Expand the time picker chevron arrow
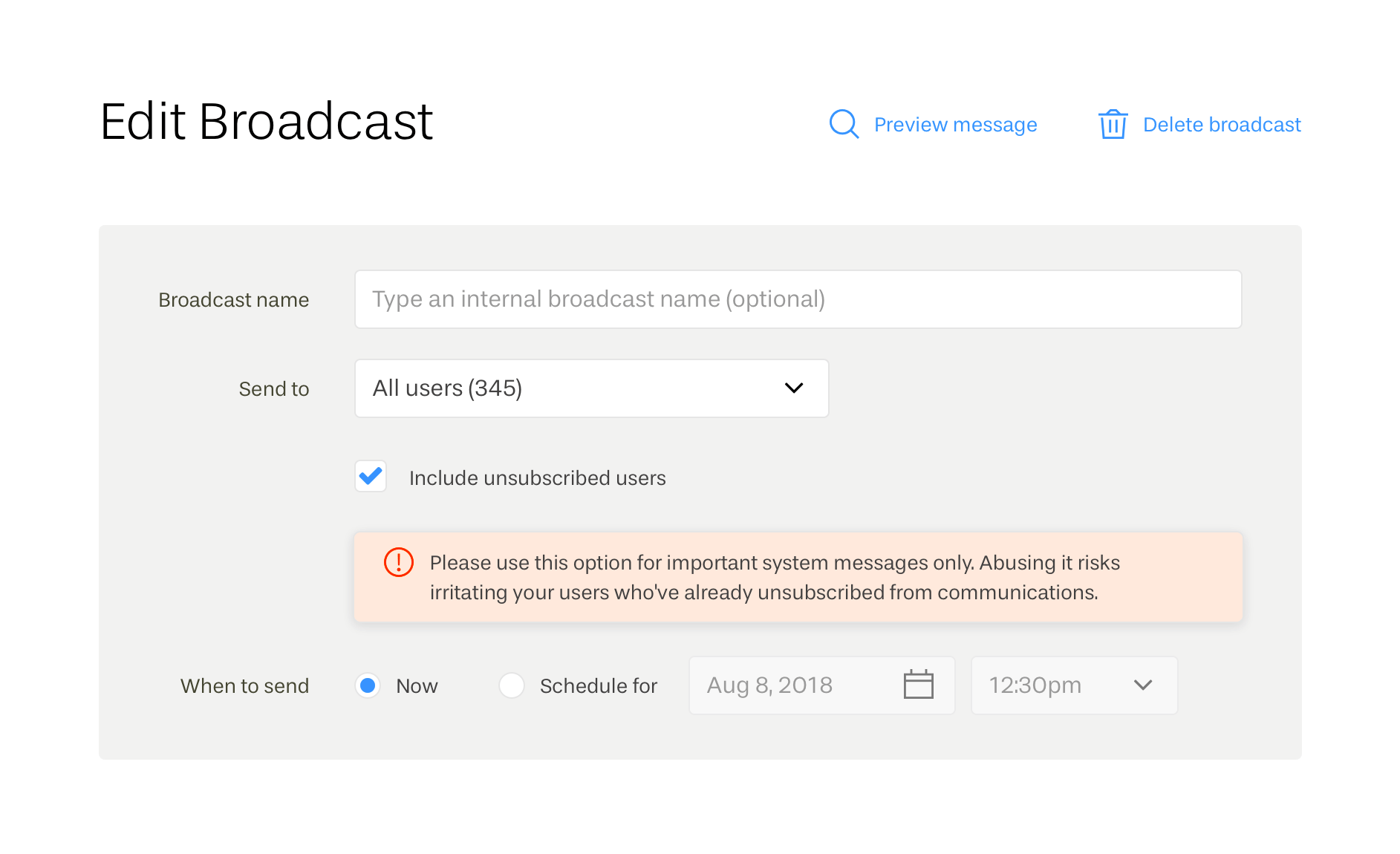 pos(1143,685)
